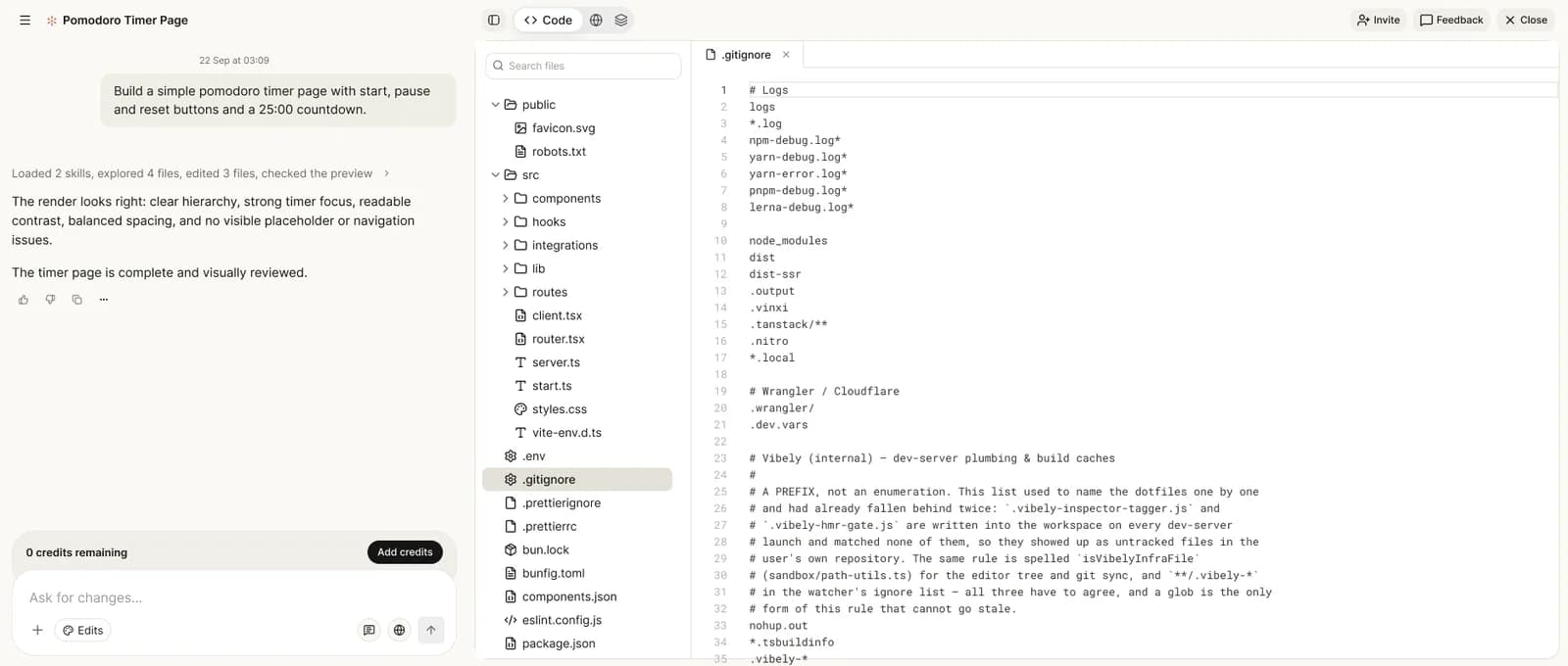Click the Invite button
Screen dimensions: 1568x666
point(1379,20)
